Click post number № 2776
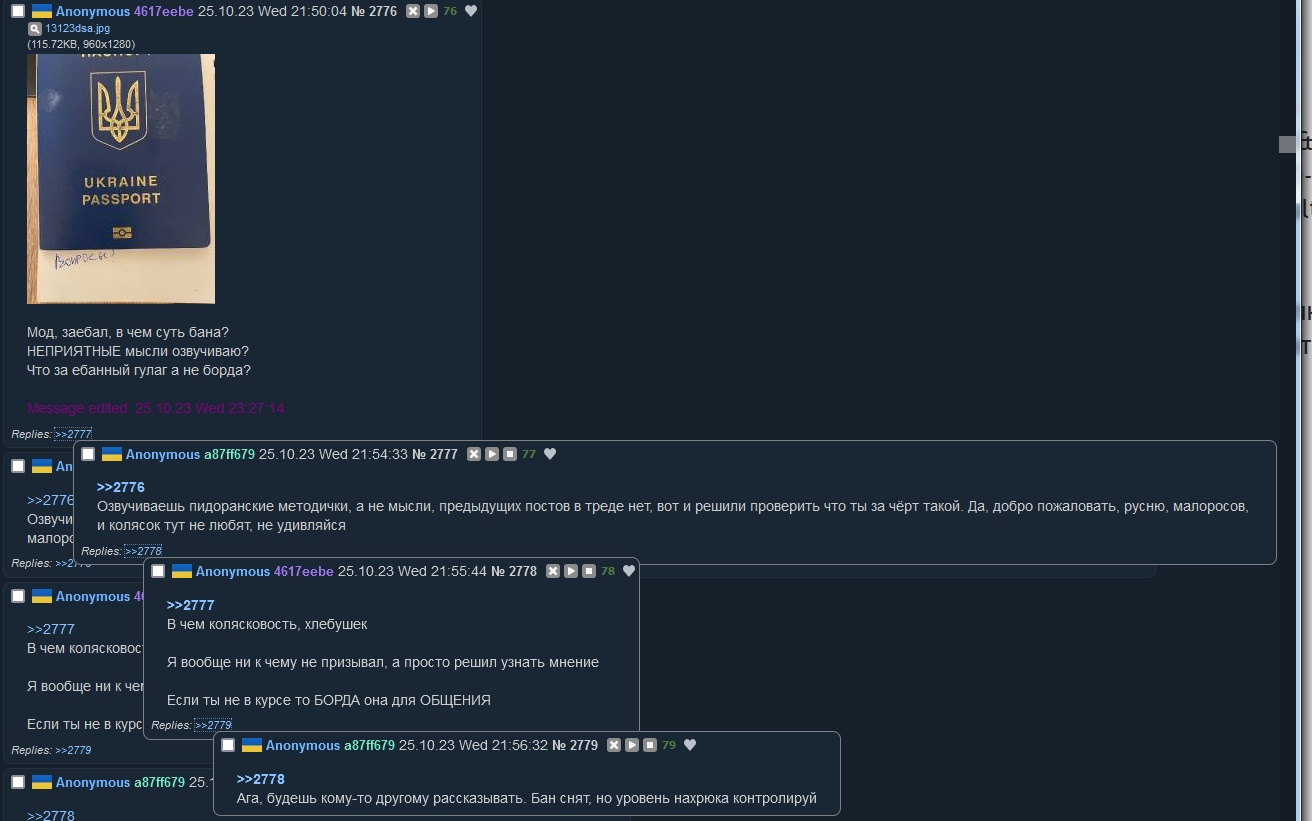The height and width of the screenshot is (821, 1312). [374, 11]
